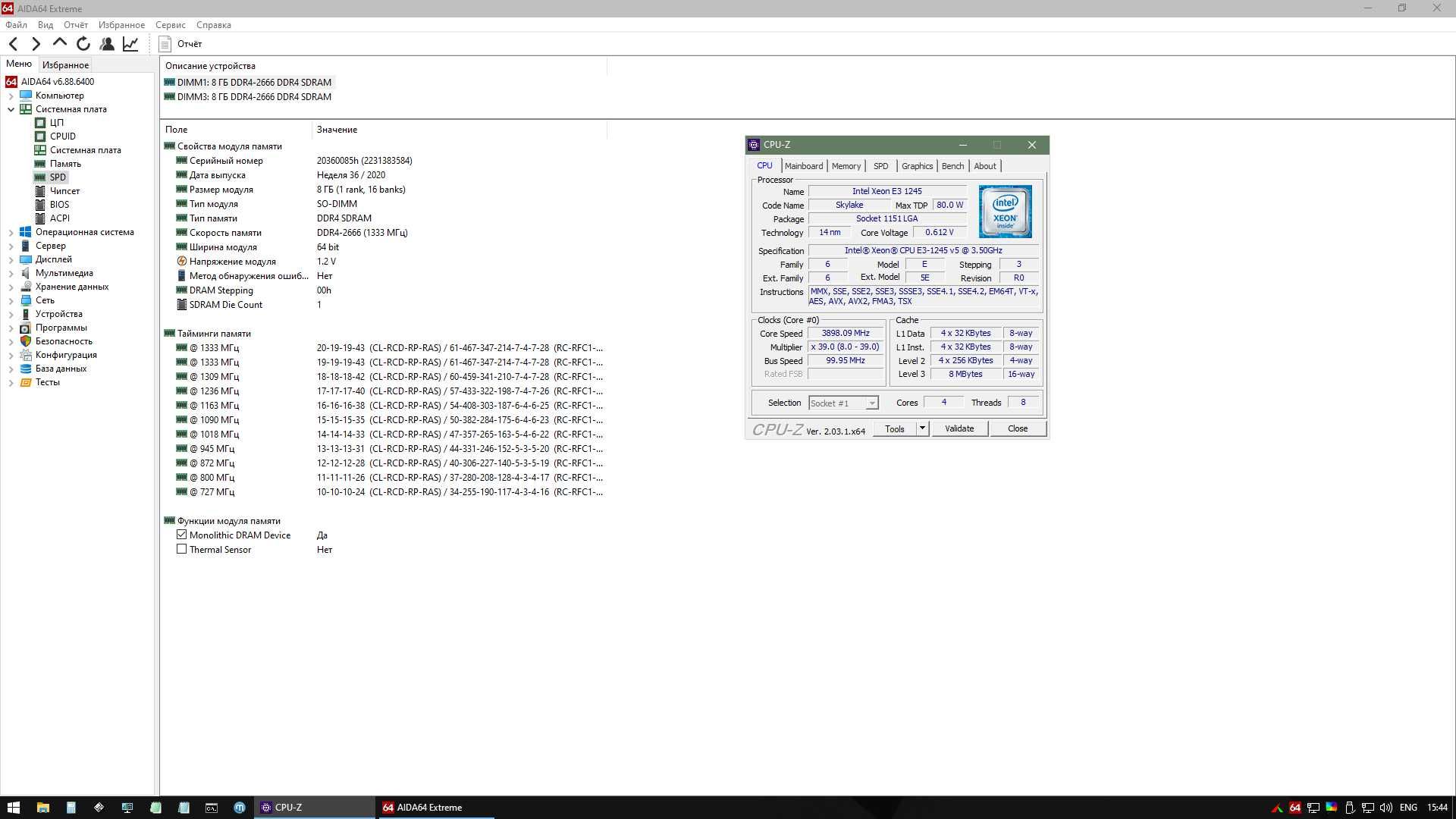Image resolution: width=1456 pixels, height=819 pixels.
Task: Expand the Память tree item in left panel
Action: tap(65, 163)
